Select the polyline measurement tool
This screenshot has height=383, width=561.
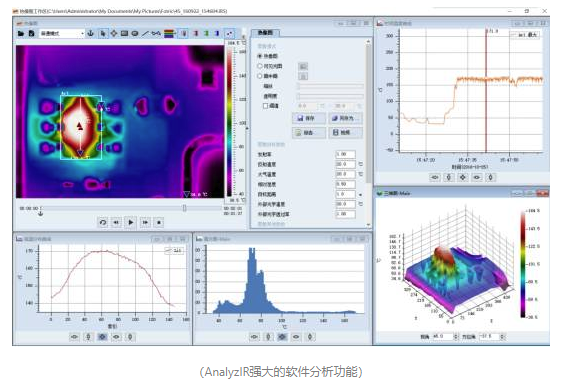[x=156, y=33]
